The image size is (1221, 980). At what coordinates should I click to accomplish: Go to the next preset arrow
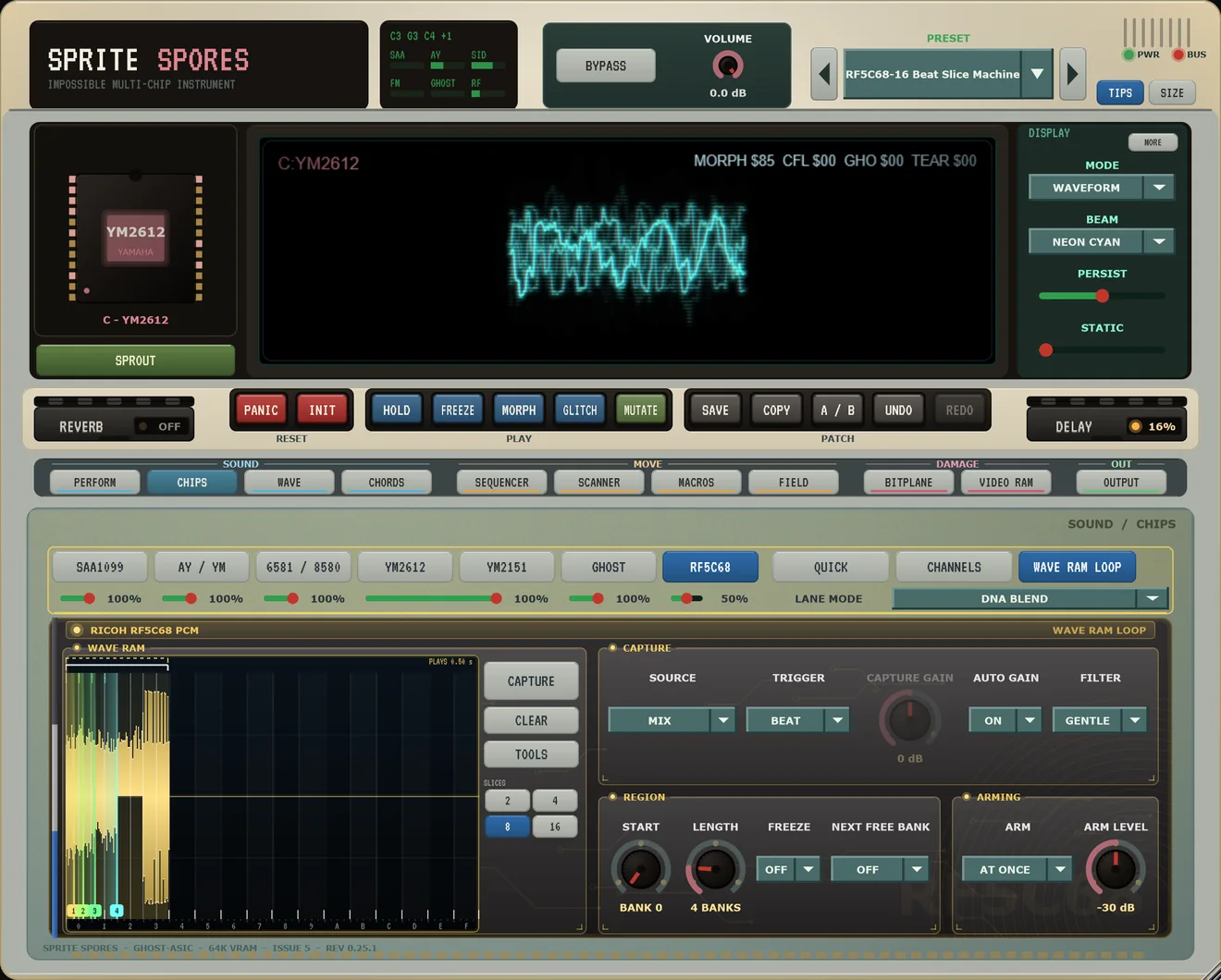pos(1072,74)
